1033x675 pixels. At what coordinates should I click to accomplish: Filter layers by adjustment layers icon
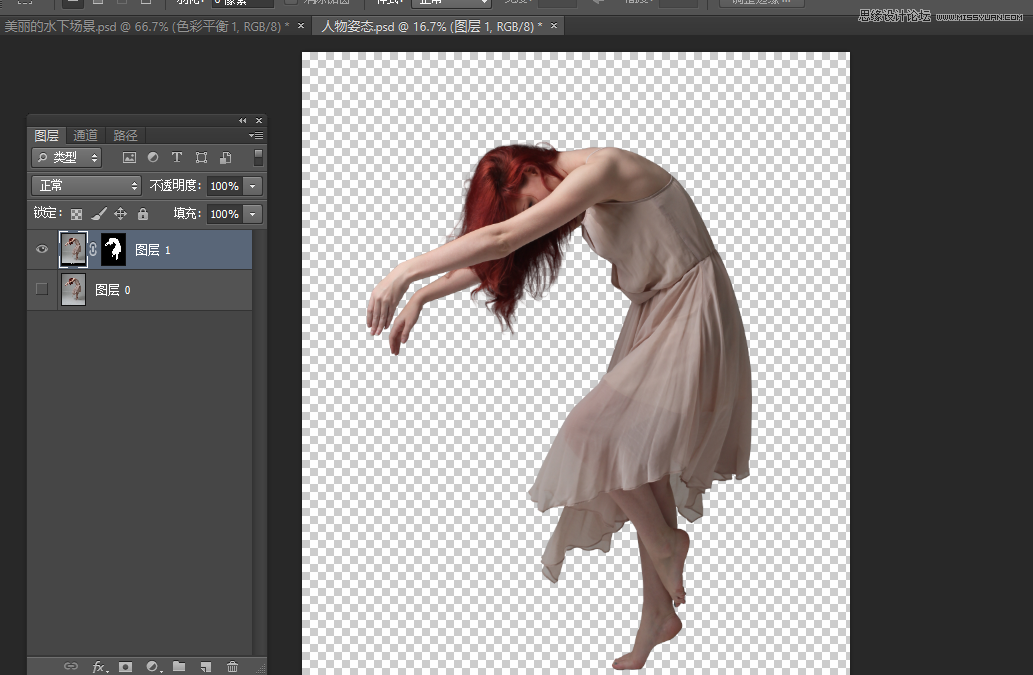153,157
